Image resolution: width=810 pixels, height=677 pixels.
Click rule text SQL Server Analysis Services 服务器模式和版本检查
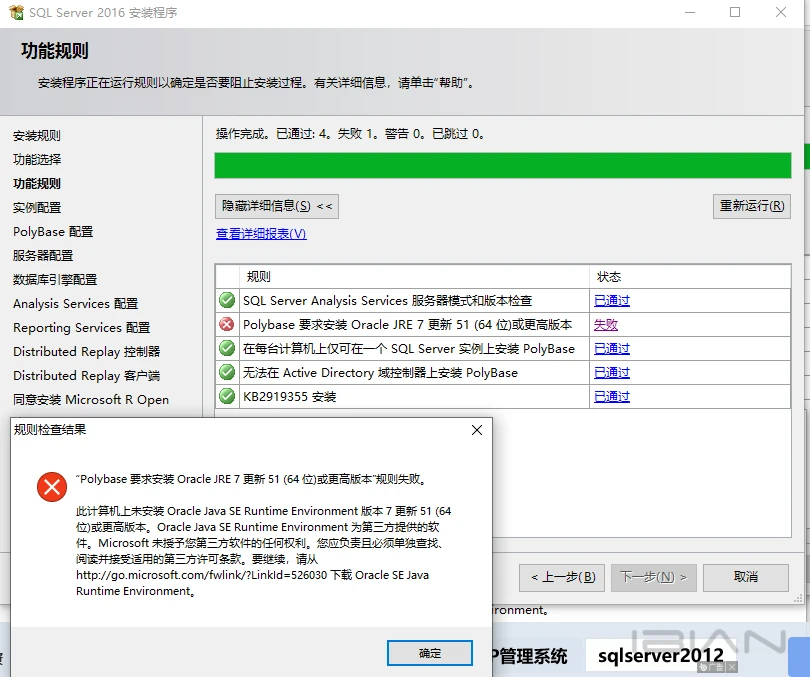(x=387, y=301)
